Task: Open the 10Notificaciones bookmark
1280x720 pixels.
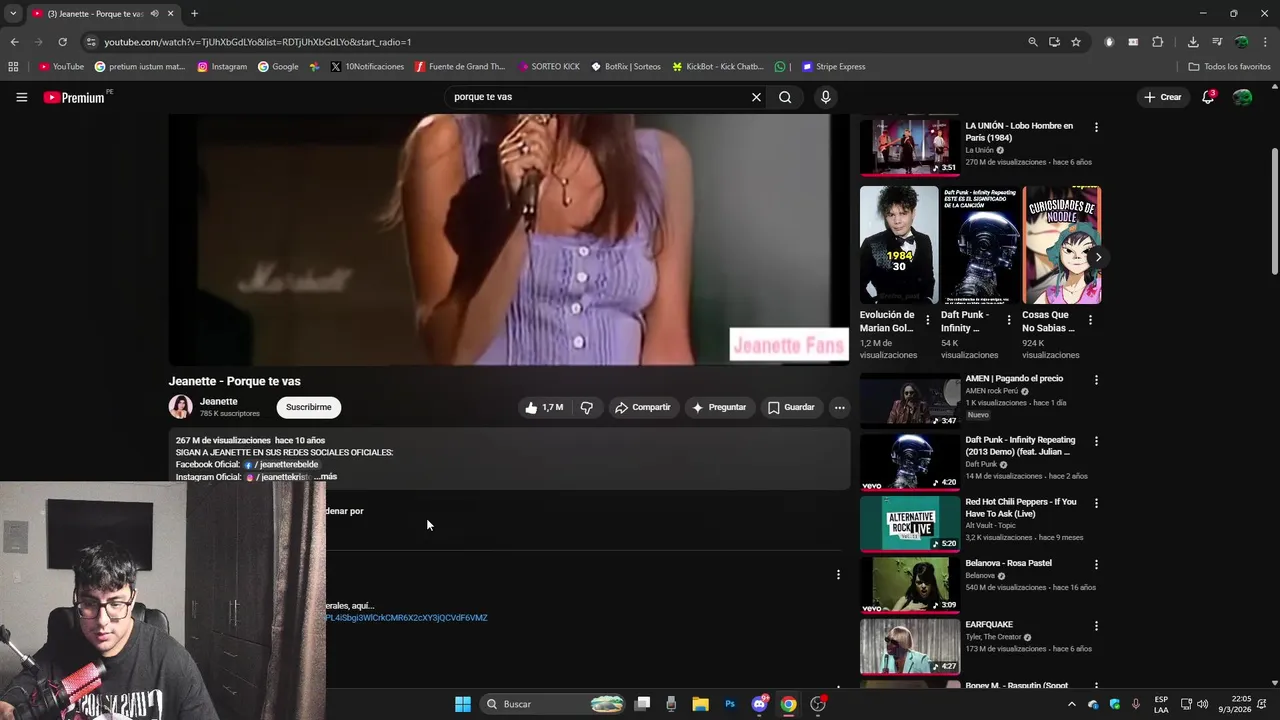Action: click(367, 67)
